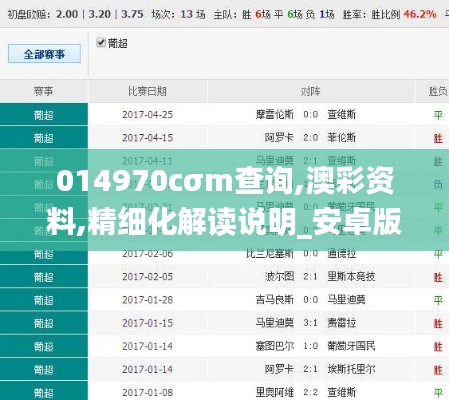The width and height of the screenshot is (449, 400).
Task: Click the 014970 promotional overlay banner text
Action: (x=224, y=201)
